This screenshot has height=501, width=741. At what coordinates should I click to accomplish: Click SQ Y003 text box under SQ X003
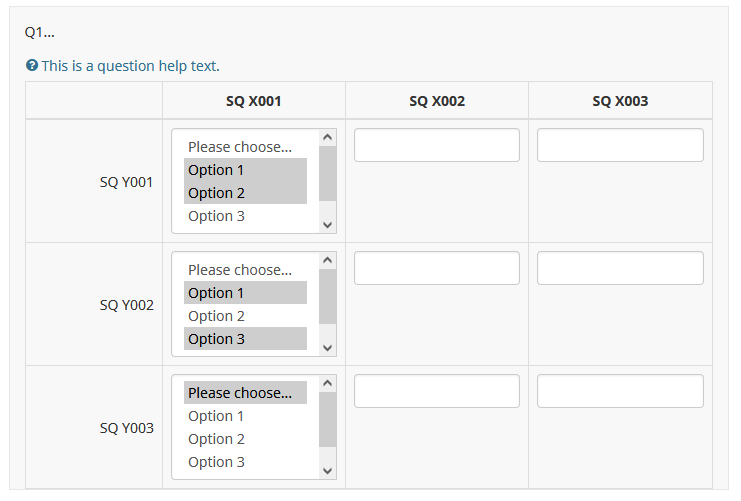coord(620,391)
